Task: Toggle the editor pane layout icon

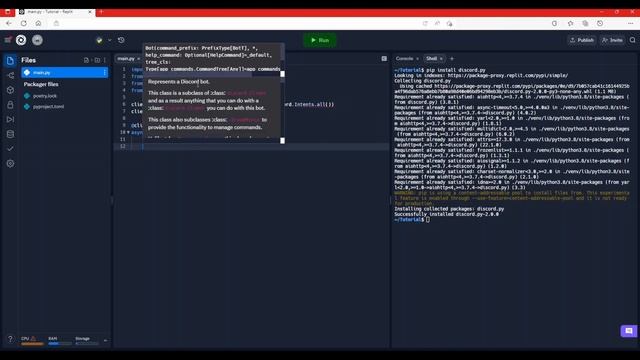Action: 384,59
